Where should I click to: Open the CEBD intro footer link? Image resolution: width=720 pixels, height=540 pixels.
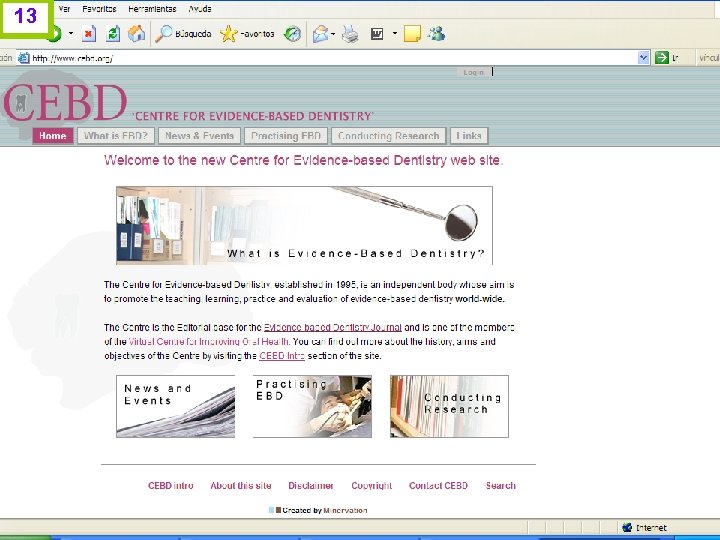coord(171,485)
